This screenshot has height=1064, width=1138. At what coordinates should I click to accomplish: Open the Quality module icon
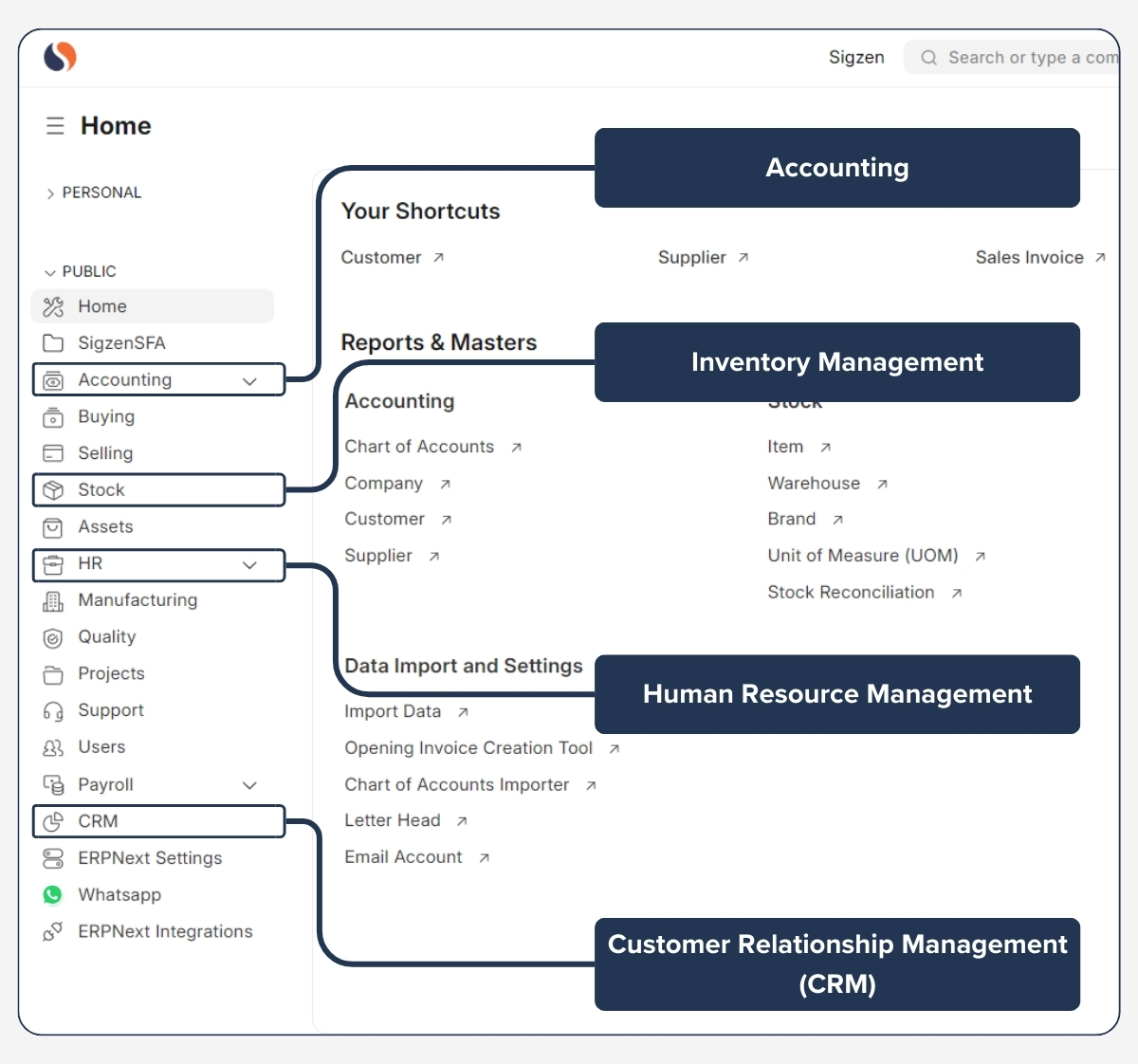tap(53, 637)
